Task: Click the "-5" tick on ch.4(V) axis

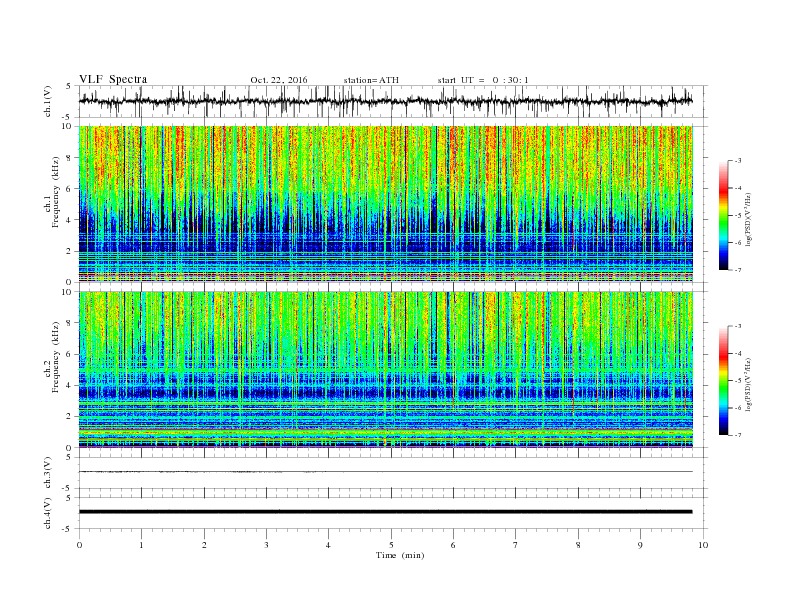Action: (68, 529)
